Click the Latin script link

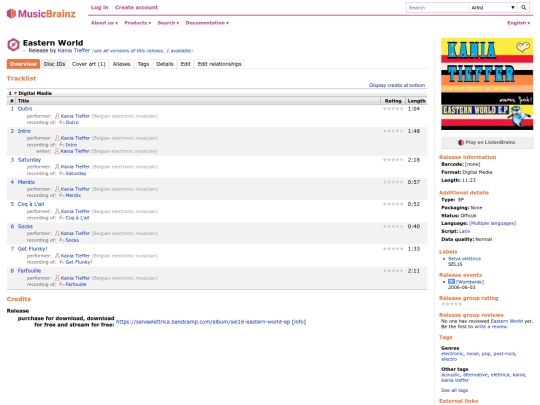[x=465, y=231]
